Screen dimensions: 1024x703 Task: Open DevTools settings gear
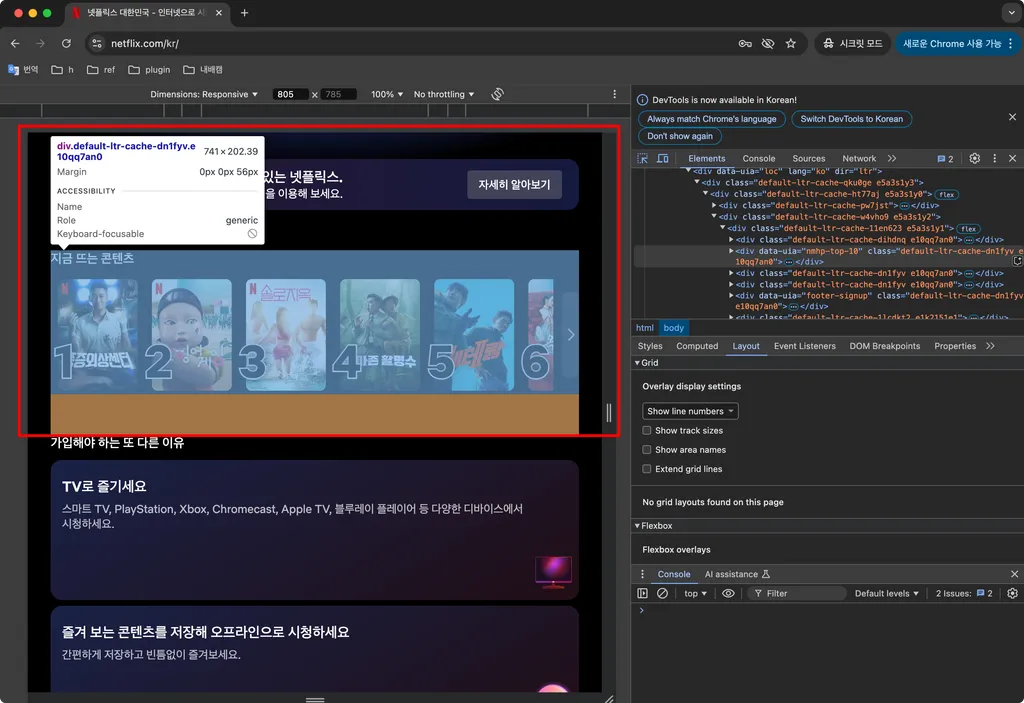click(974, 158)
